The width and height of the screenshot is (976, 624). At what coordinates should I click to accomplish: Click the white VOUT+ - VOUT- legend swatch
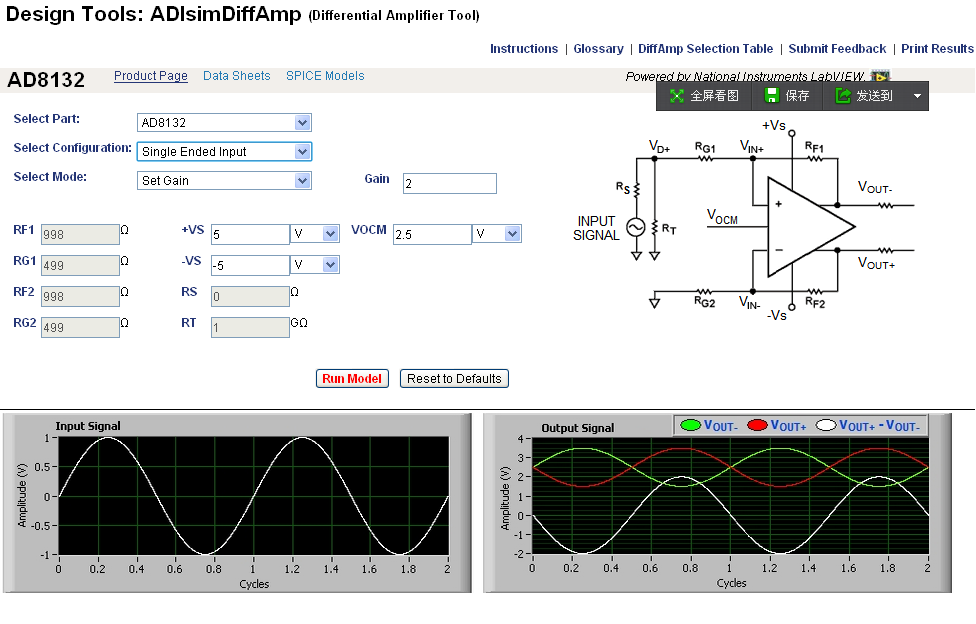tap(826, 425)
